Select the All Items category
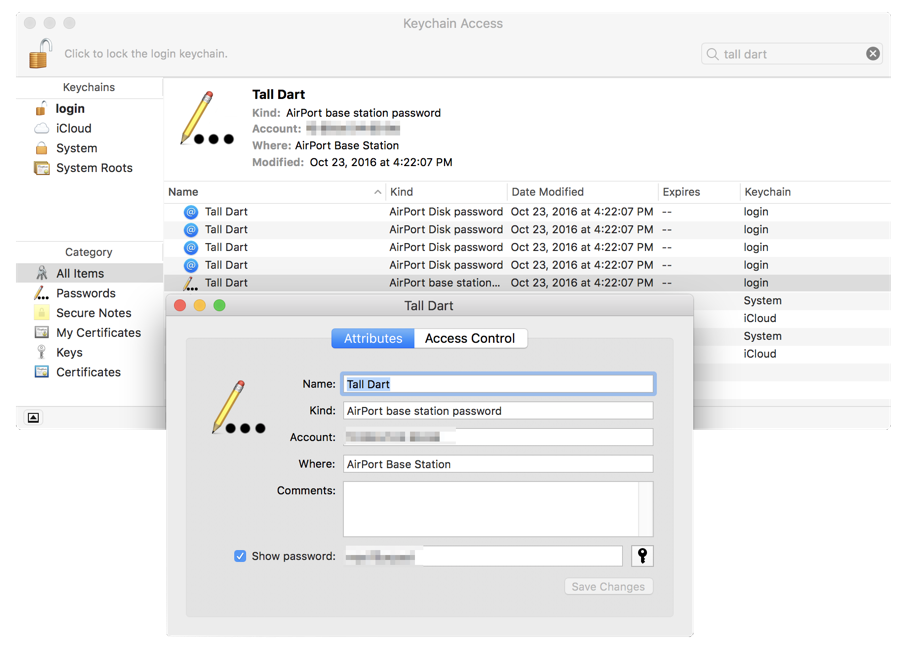 (89, 273)
